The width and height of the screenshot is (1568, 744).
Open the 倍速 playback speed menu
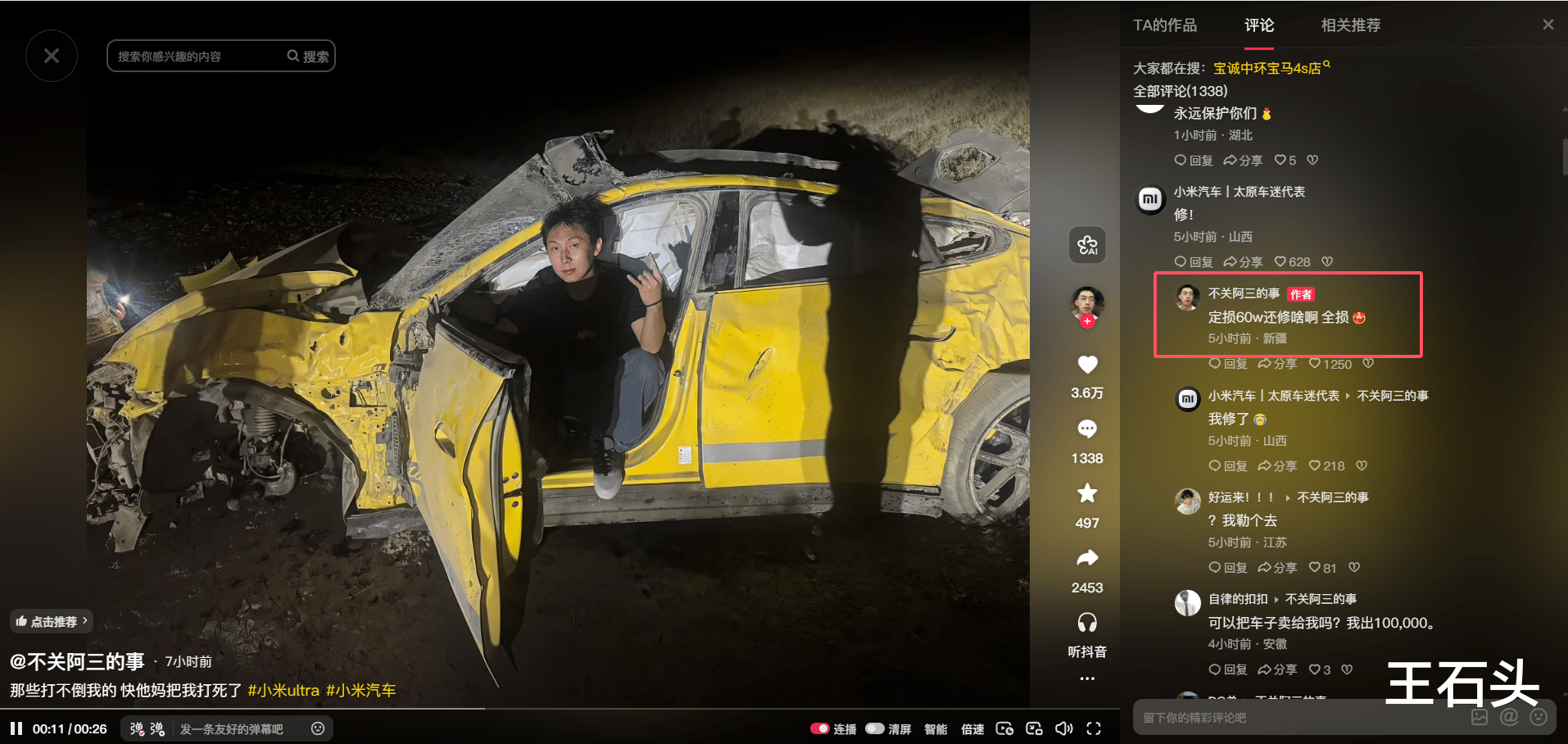click(x=972, y=729)
